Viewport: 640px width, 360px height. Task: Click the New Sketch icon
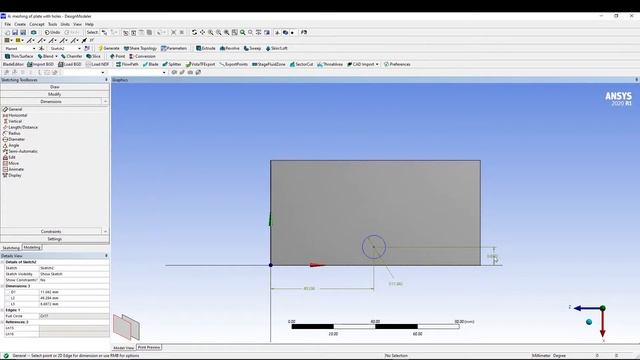pos(87,48)
